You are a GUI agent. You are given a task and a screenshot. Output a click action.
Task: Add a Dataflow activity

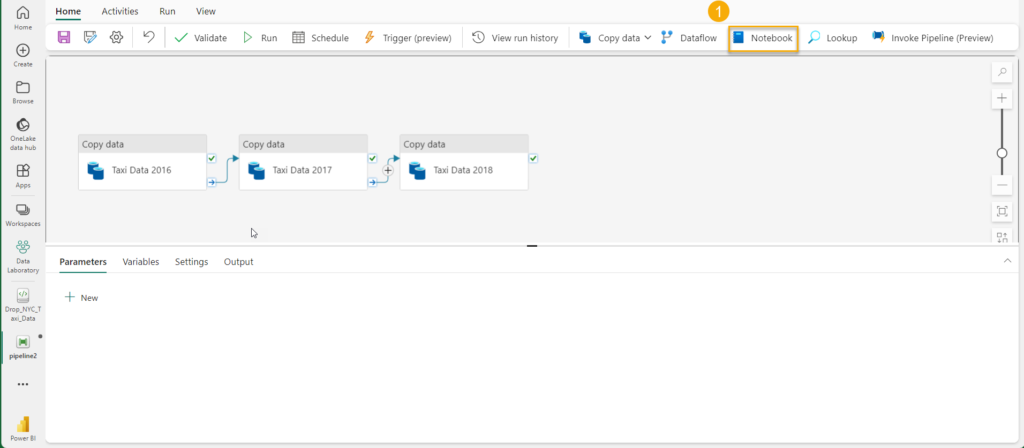688,38
